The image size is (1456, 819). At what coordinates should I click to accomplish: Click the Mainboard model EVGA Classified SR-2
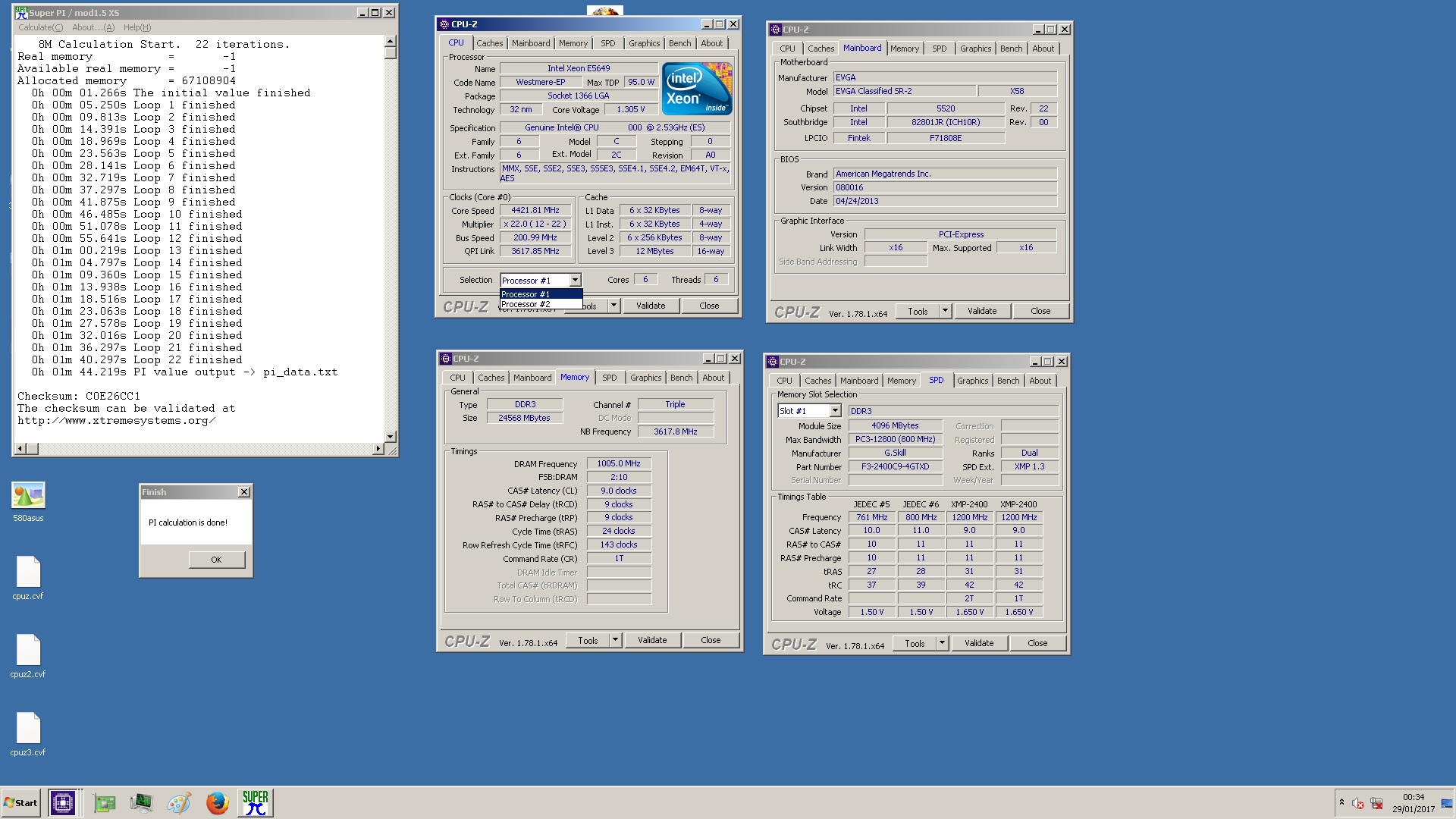pos(904,91)
